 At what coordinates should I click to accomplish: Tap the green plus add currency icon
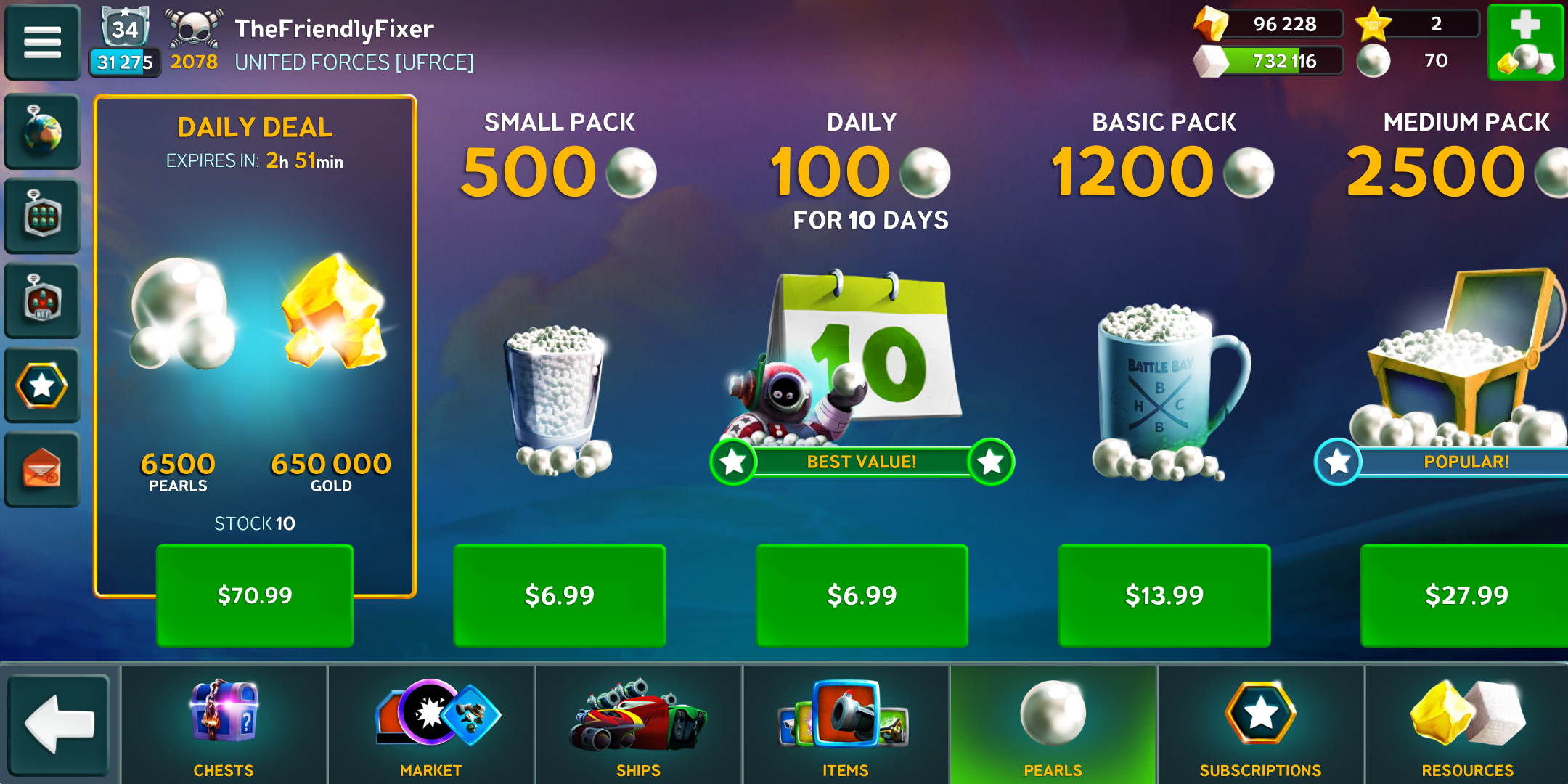click(1525, 42)
